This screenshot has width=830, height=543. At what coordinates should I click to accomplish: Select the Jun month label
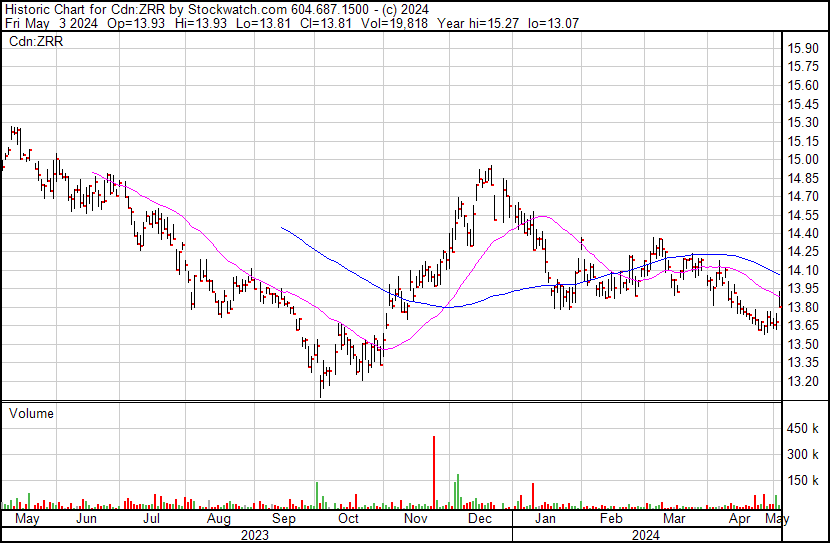(86, 519)
